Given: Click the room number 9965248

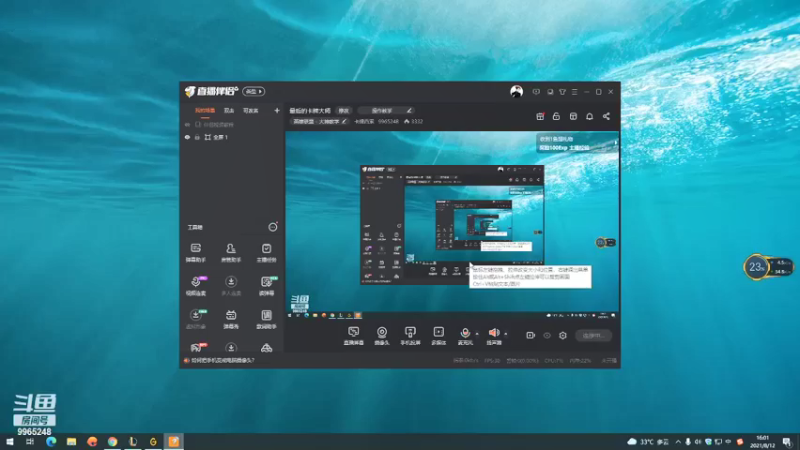Looking at the screenshot, I should [x=388, y=121].
